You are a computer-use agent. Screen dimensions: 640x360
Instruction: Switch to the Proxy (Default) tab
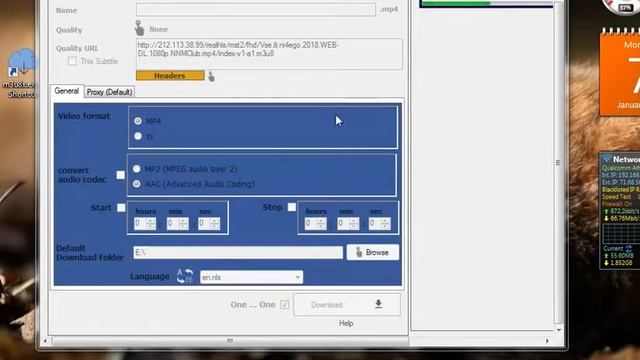tap(109, 92)
